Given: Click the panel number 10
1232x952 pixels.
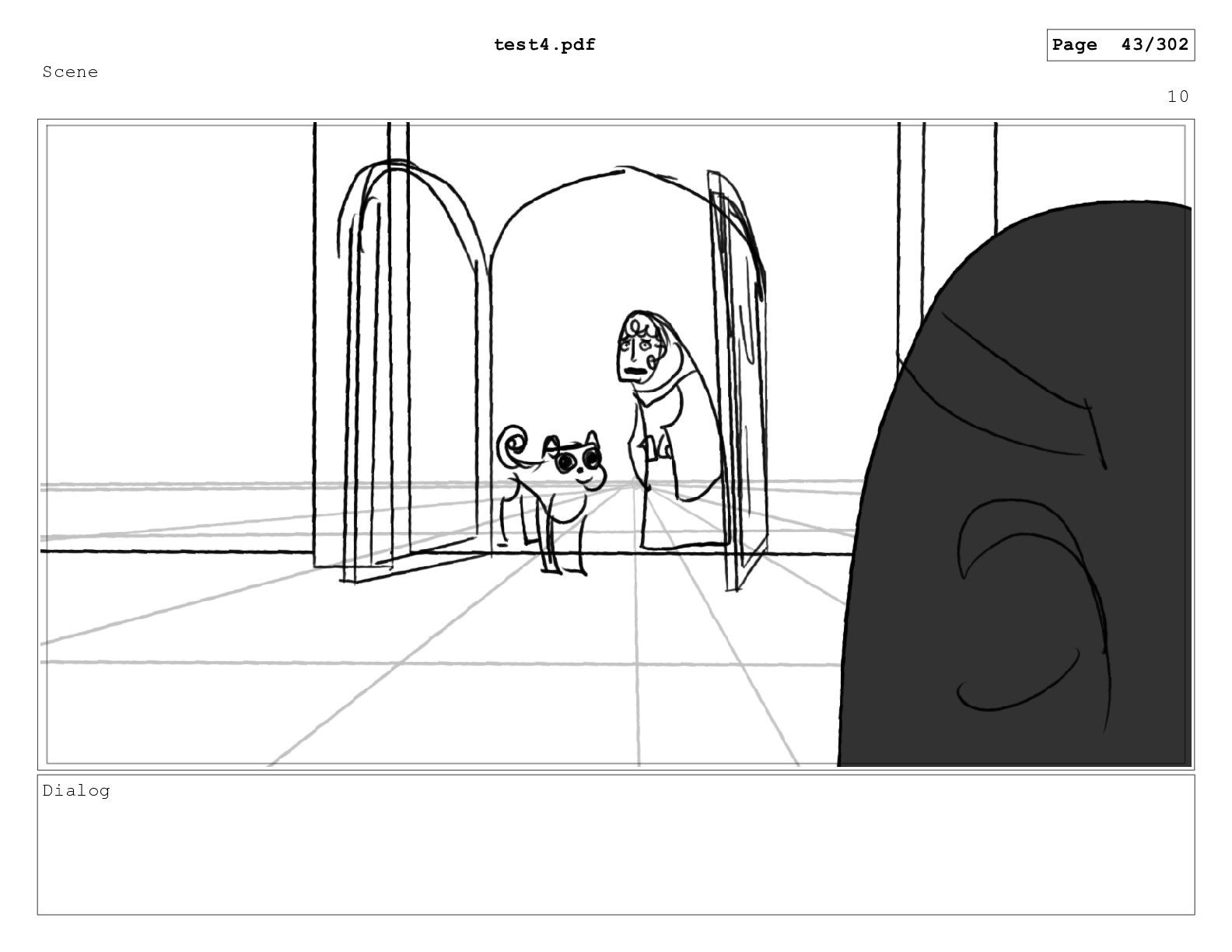Looking at the screenshot, I should pos(1178,96).
